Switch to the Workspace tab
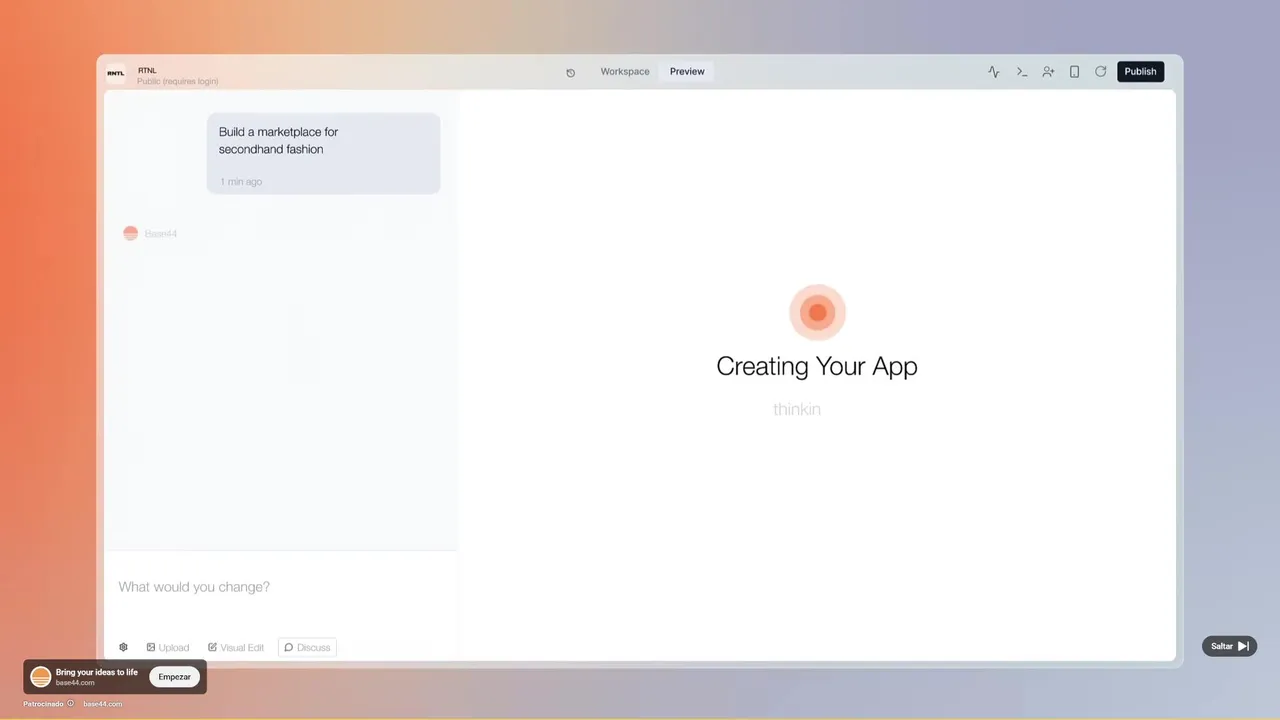Viewport: 1280px width, 720px height. click(x=624, y=72)
